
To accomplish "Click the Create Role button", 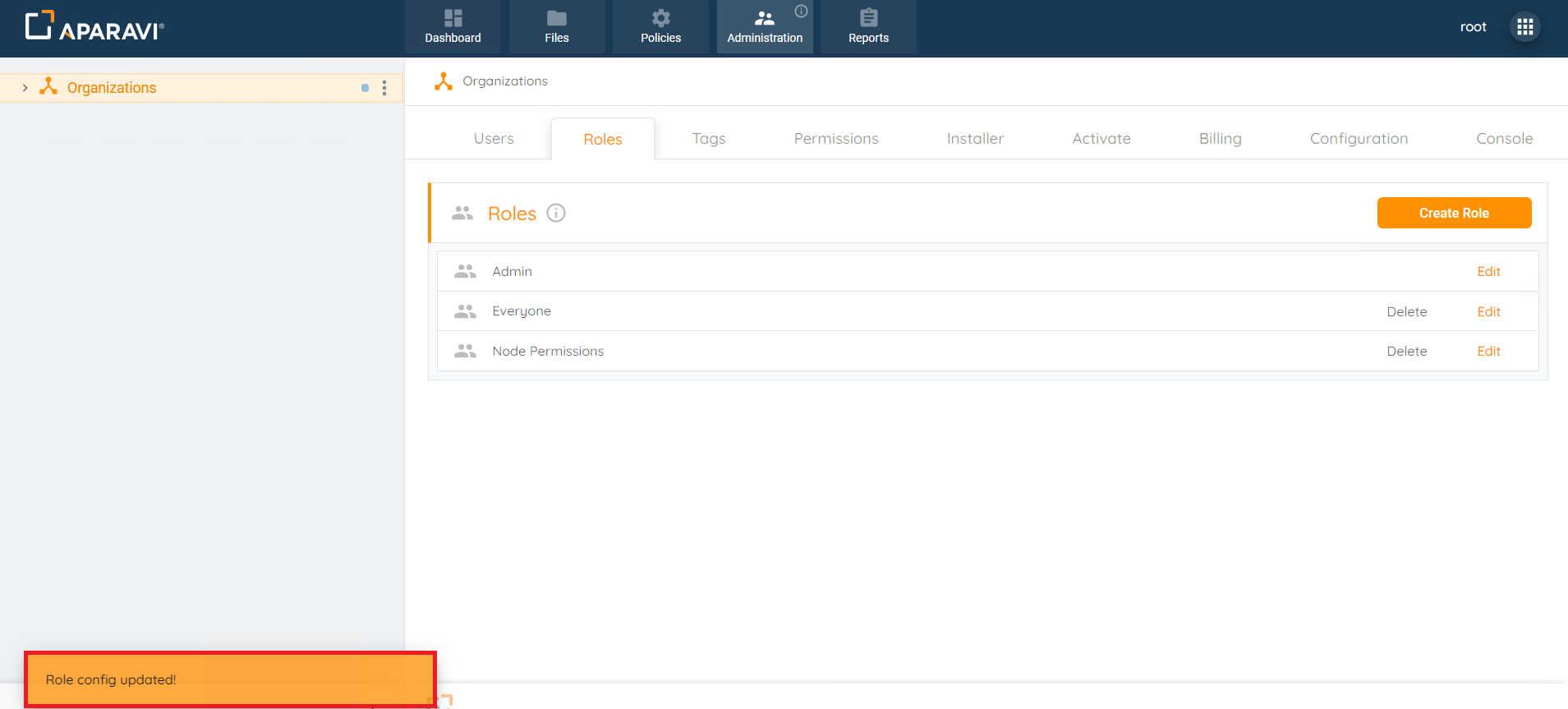I will point(1453,213).
